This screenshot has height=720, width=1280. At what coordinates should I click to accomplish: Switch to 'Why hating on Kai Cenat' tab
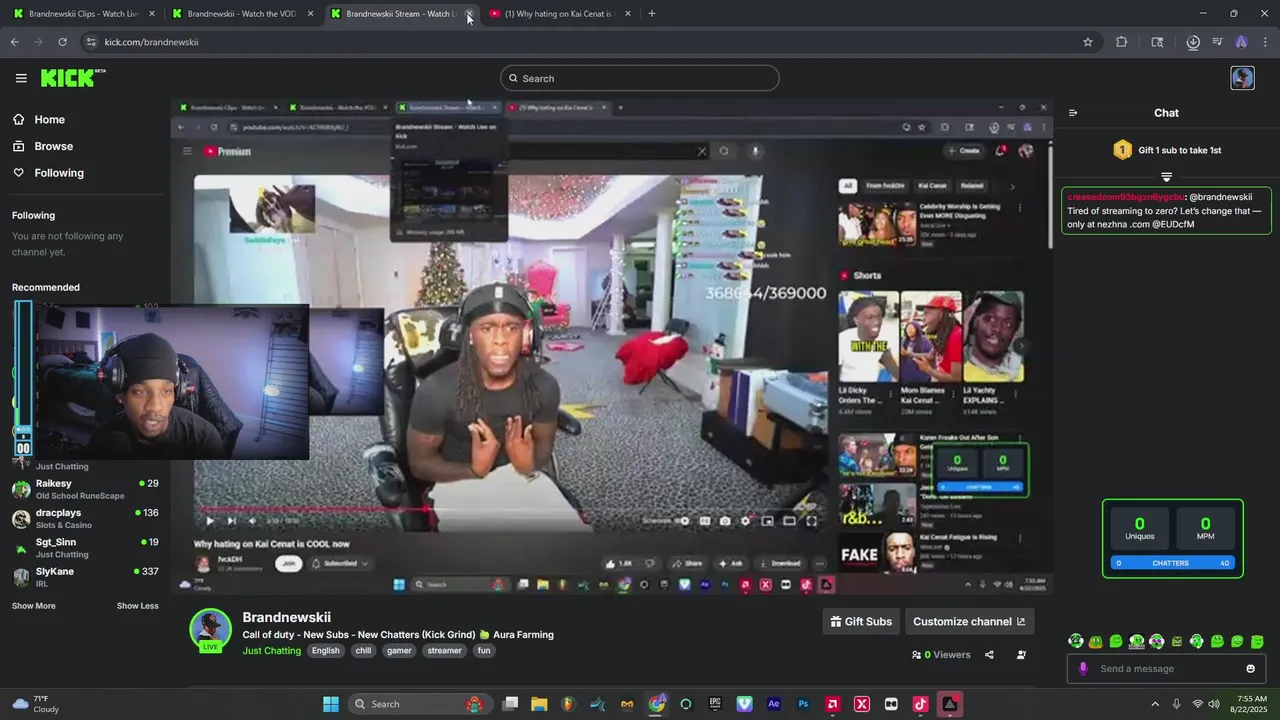[559, 14]
